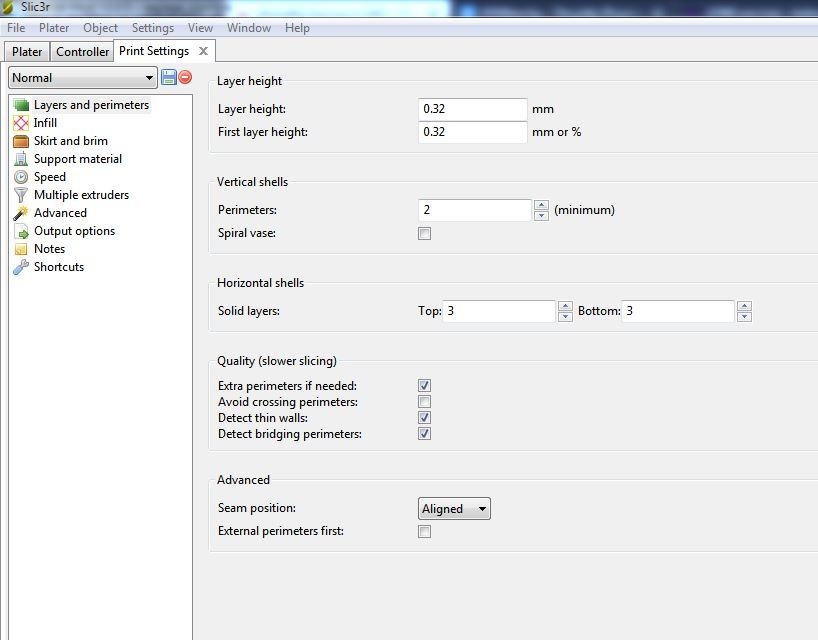The image size is (818, 640).
Task: Click the Multiple extruders funnel icon
Action: coord(21,195)
